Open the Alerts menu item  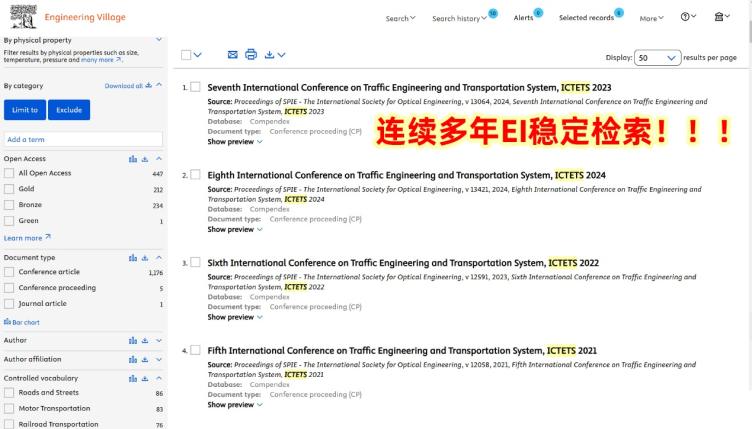(523, 18)
